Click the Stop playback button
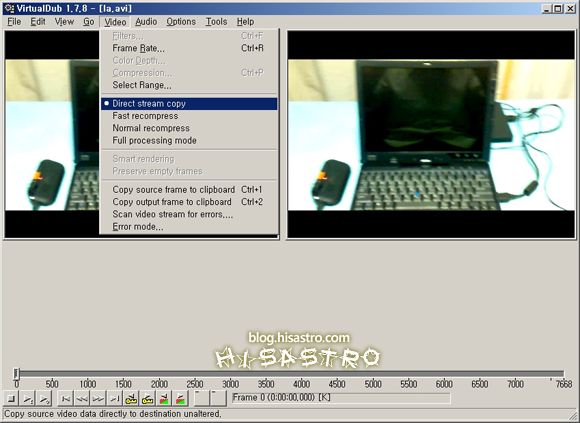Viewport: 580px width, 423px height. click(x=11, y=399)
